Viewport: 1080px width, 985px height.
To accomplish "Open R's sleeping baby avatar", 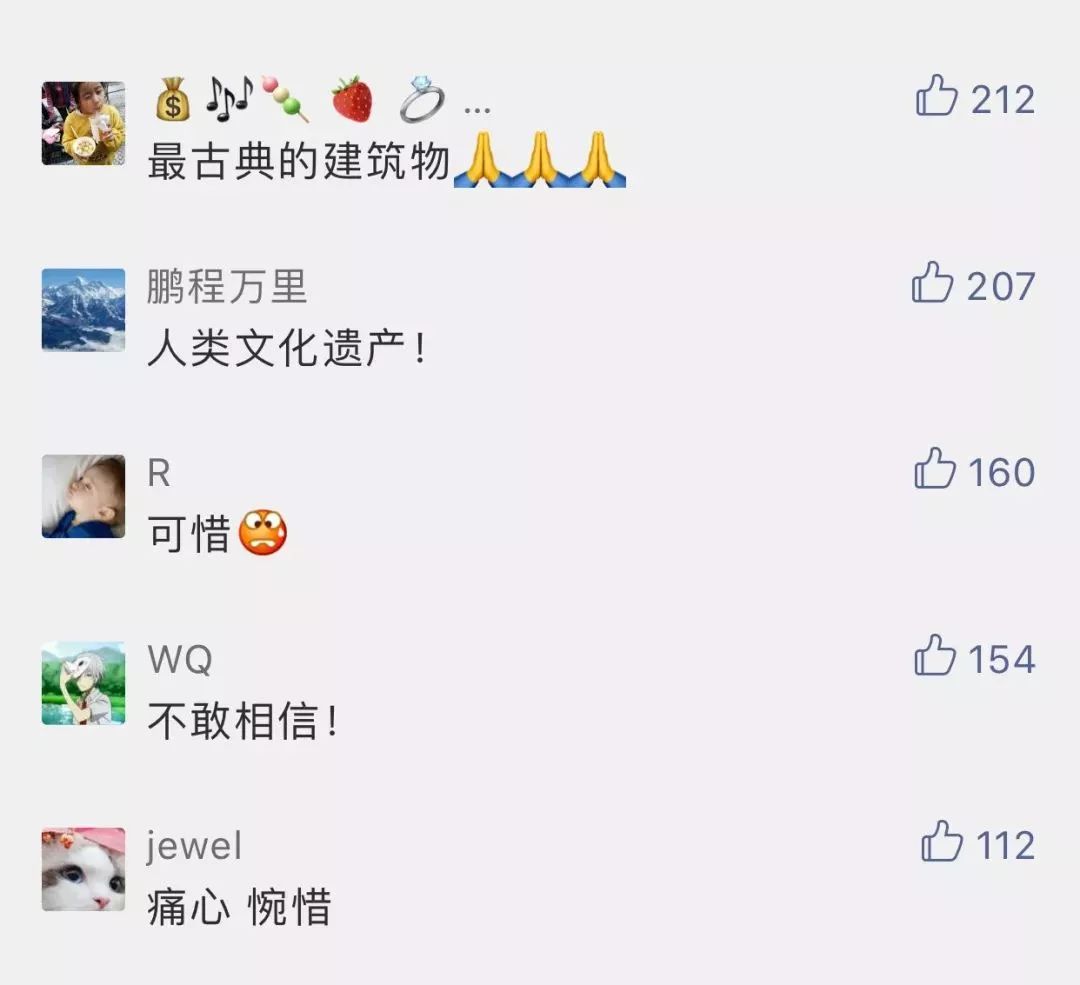I will click(83, 496).
